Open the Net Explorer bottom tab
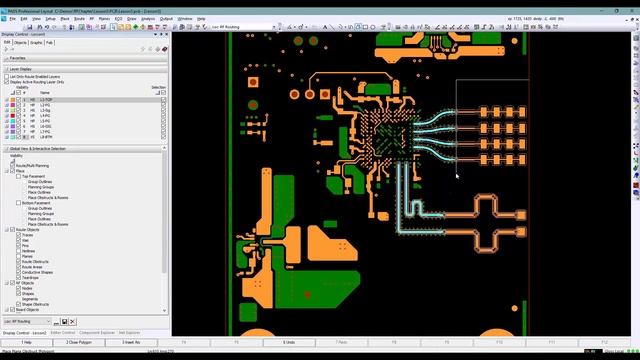Screen dimensions: 640x360 tap(129, 333)
